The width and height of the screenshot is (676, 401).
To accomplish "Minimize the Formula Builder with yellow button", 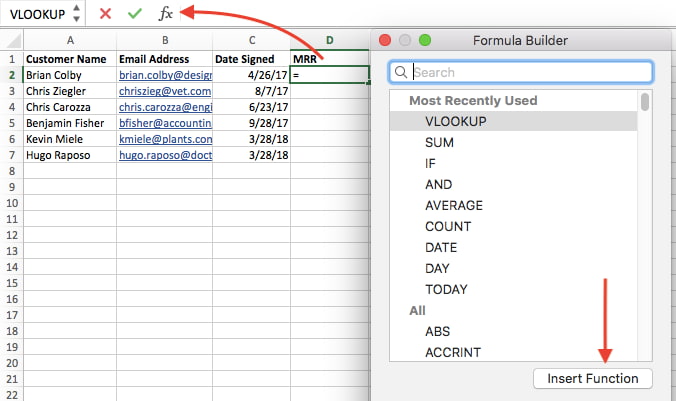I will coord(405,40).
